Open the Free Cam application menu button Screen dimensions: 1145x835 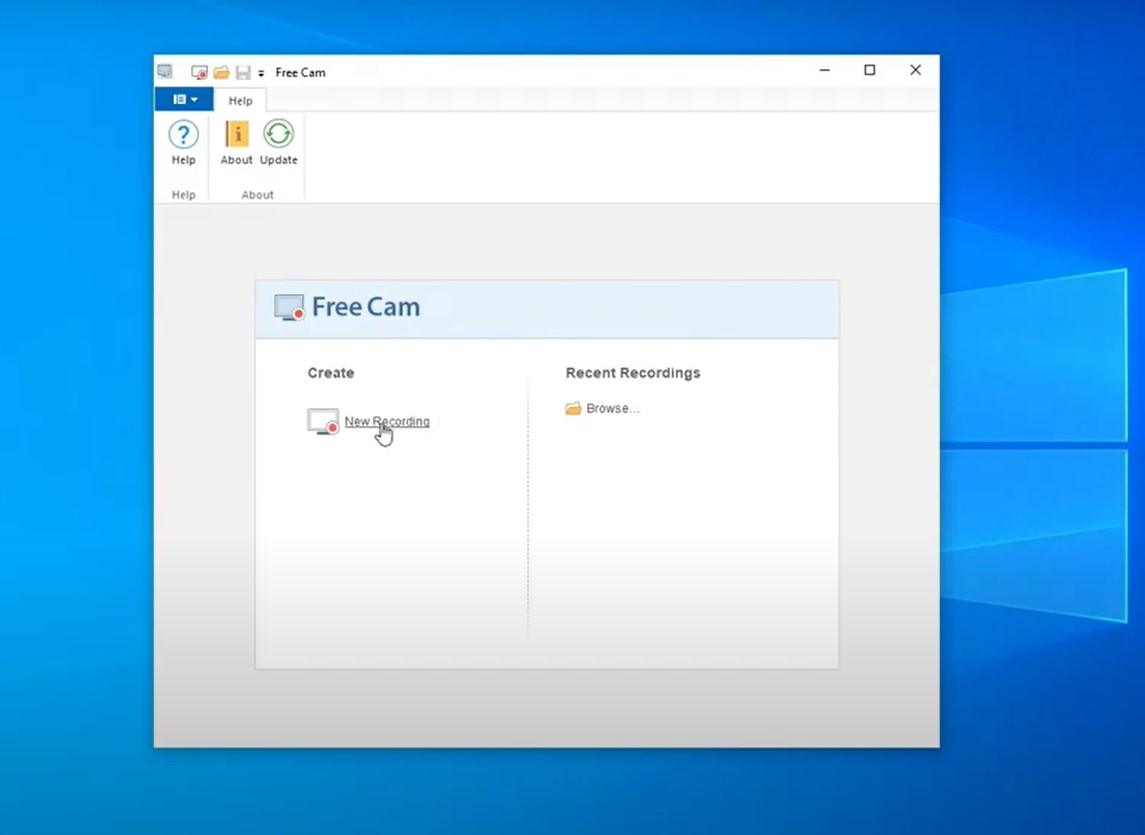point(183,99)
